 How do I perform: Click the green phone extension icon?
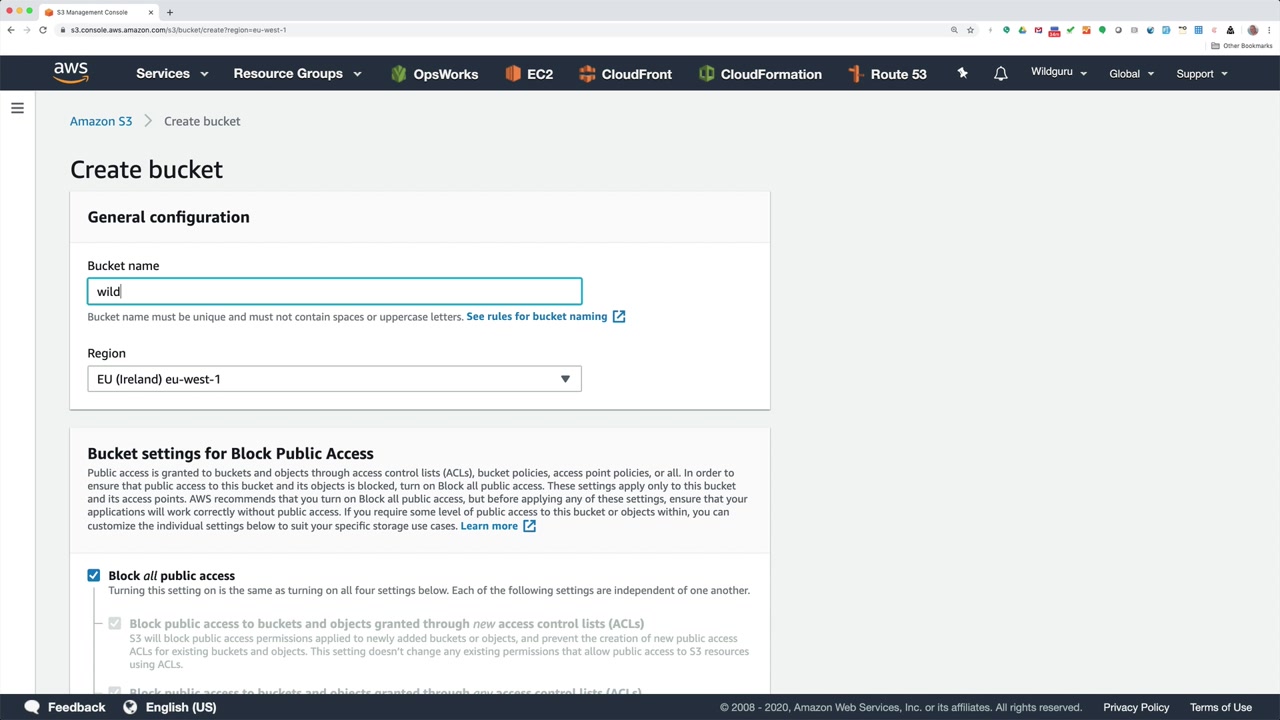point(1006,30)
